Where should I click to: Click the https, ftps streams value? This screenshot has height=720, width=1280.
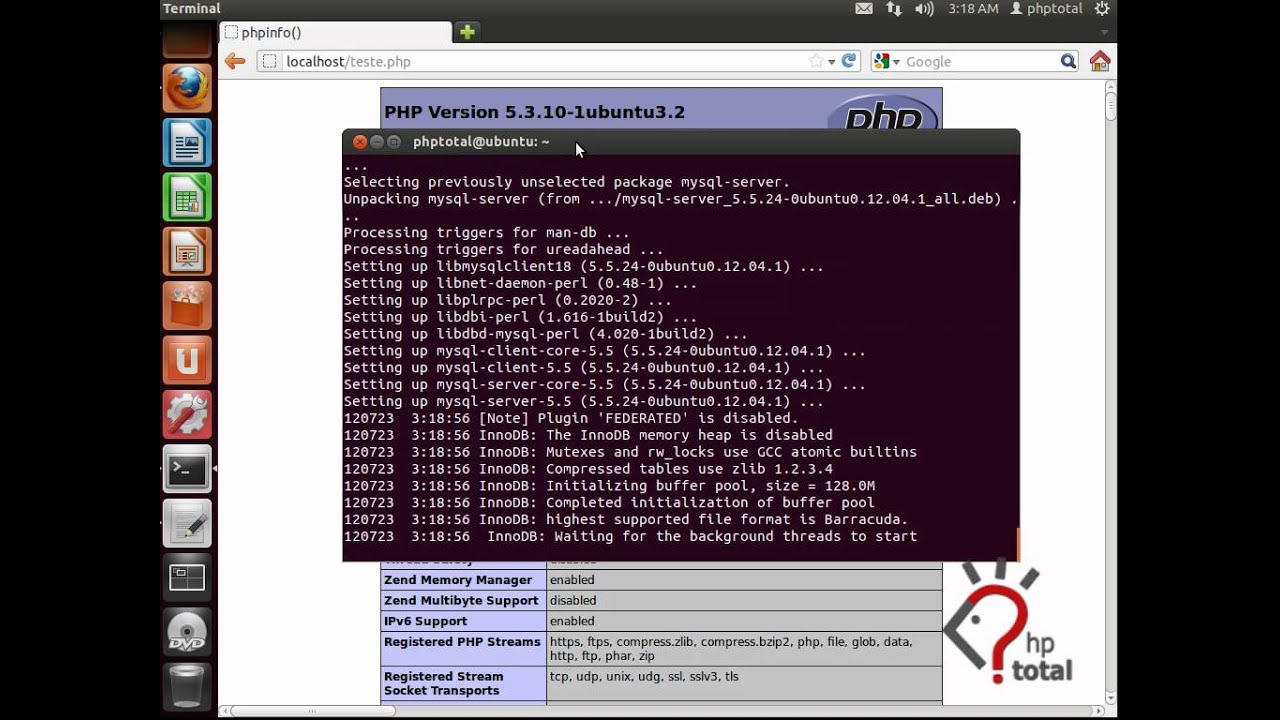[x=730, y=649]
